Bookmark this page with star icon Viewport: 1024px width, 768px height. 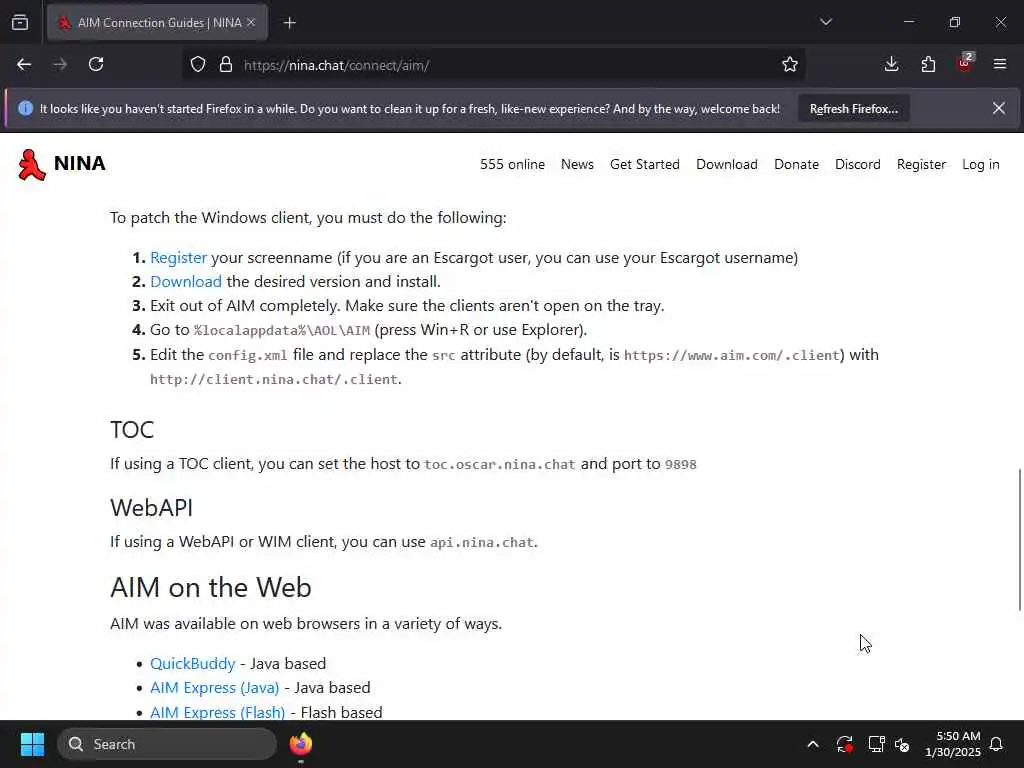pyautogui.click(x=790, y=65)
